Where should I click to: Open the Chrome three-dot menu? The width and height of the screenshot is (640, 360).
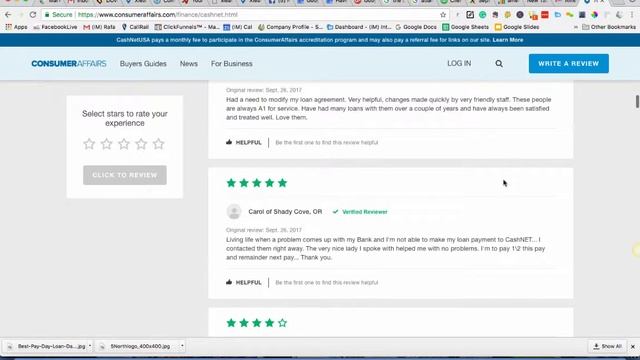point(632,15)
